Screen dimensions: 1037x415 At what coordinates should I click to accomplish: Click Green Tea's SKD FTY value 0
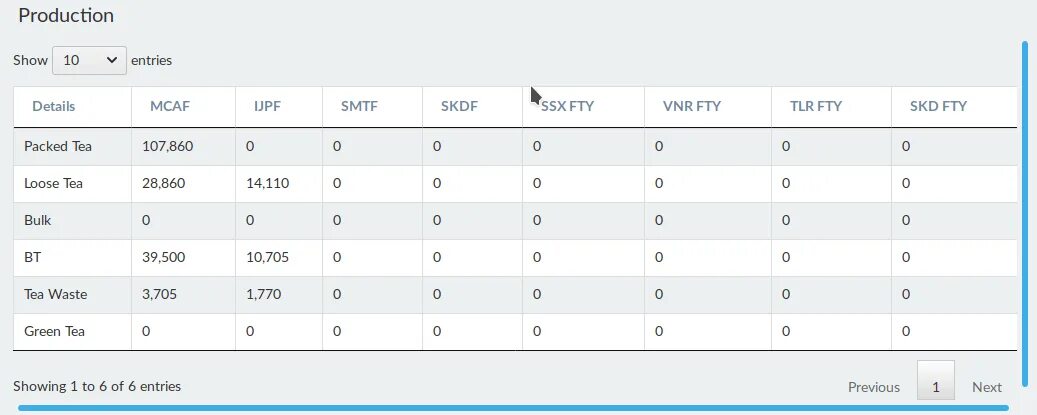coord(906,332)
